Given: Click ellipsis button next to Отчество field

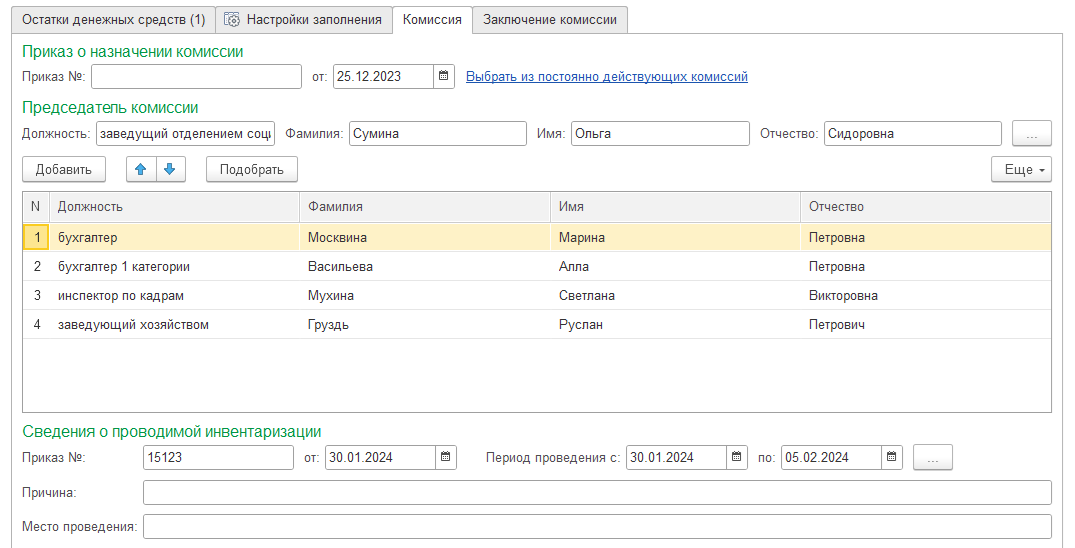Looking at the screenshot, I should (x=1031, y=134).
